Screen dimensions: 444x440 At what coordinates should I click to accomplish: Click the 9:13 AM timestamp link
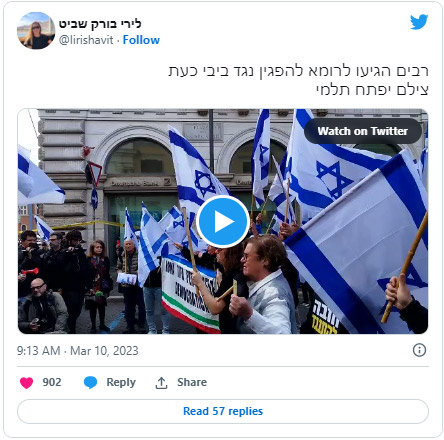pyautogui.click(x=38, y=351)
